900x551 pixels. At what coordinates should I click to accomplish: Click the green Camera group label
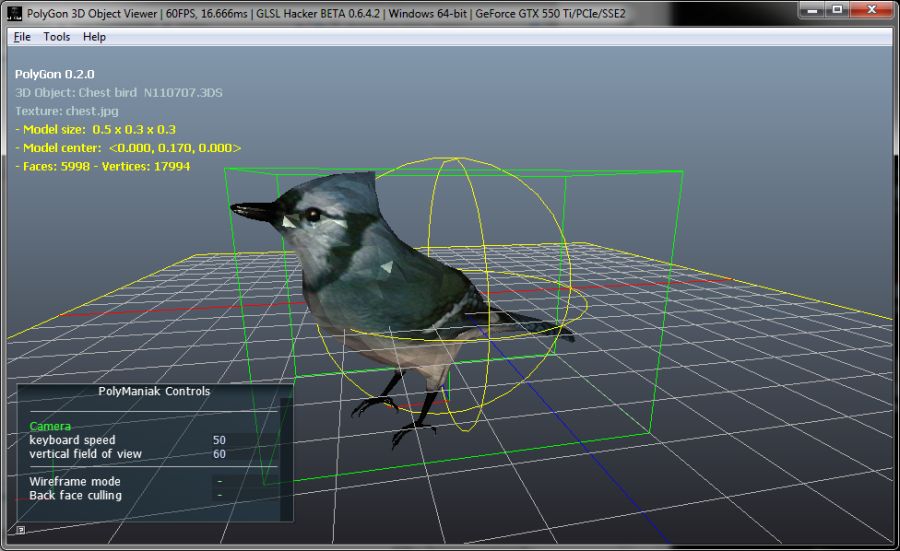[x=50, y=426]
